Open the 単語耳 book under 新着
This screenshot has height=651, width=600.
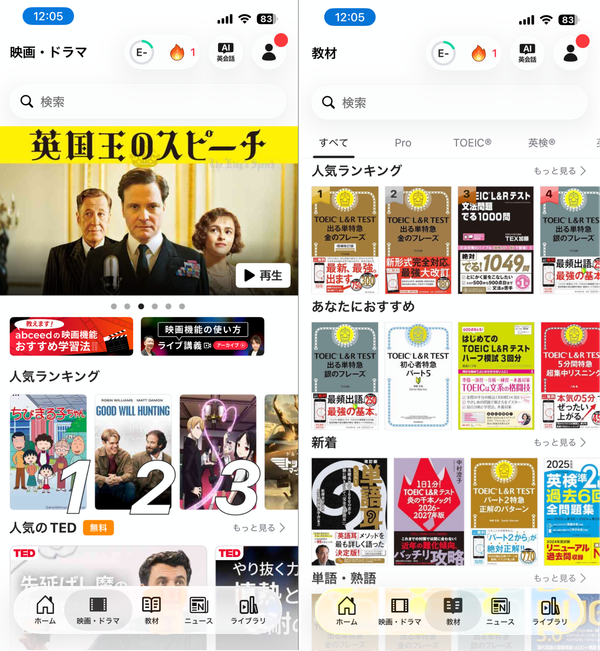point(350,512)
